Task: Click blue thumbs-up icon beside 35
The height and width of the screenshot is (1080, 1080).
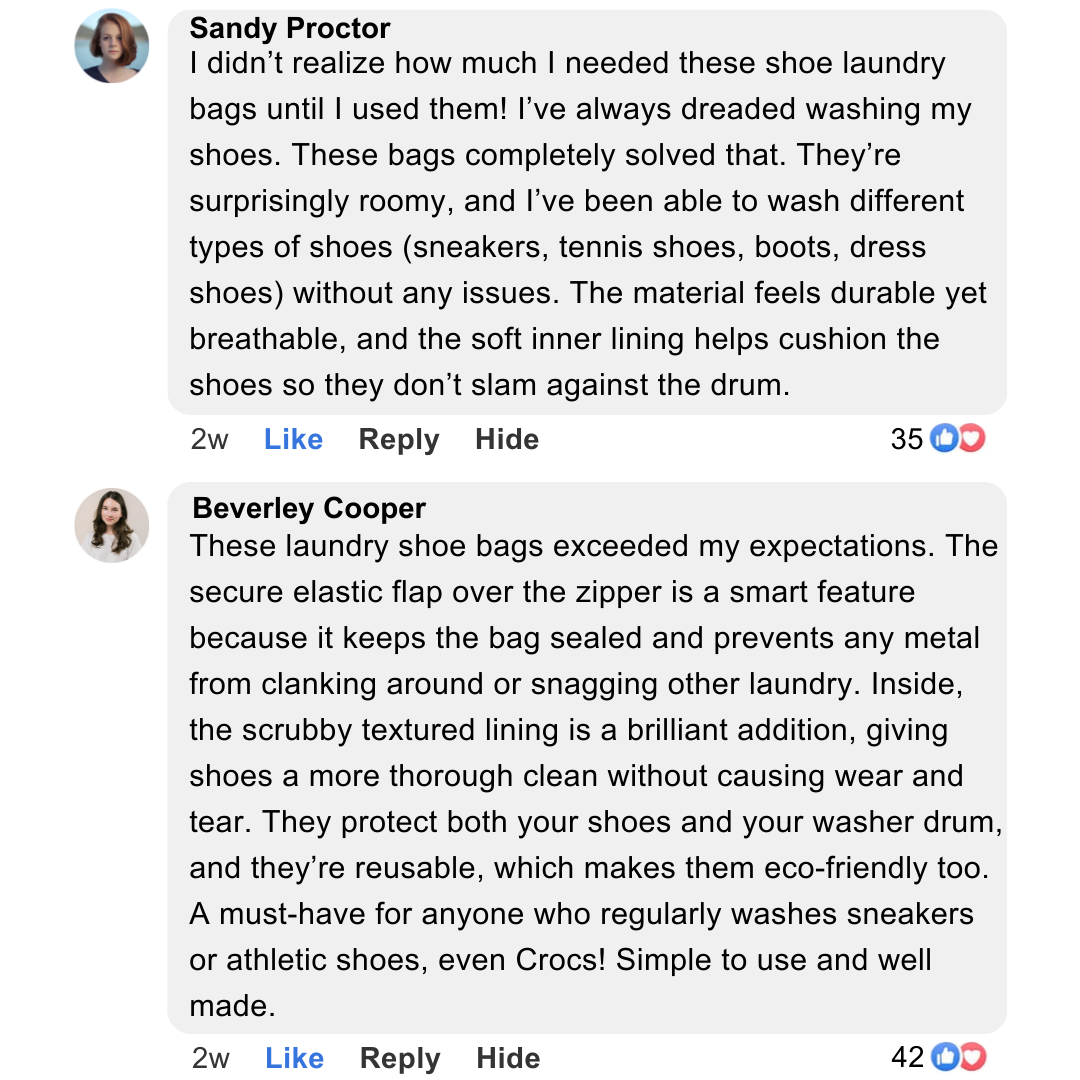Action: (943, 438)
